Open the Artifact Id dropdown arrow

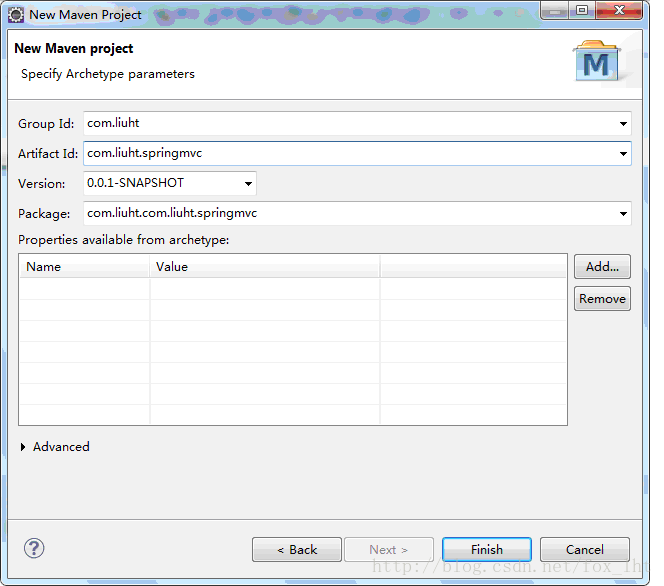click(x=623, y=154)
